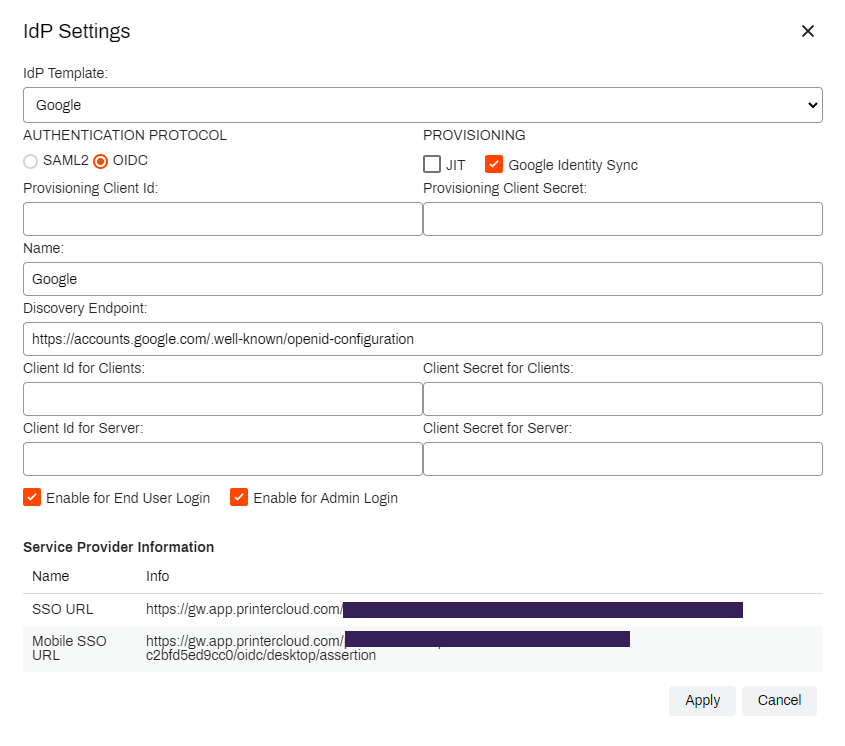Toggle Enable for Admin Login
This screenshot has width=845, height=746.
point(239,497)
